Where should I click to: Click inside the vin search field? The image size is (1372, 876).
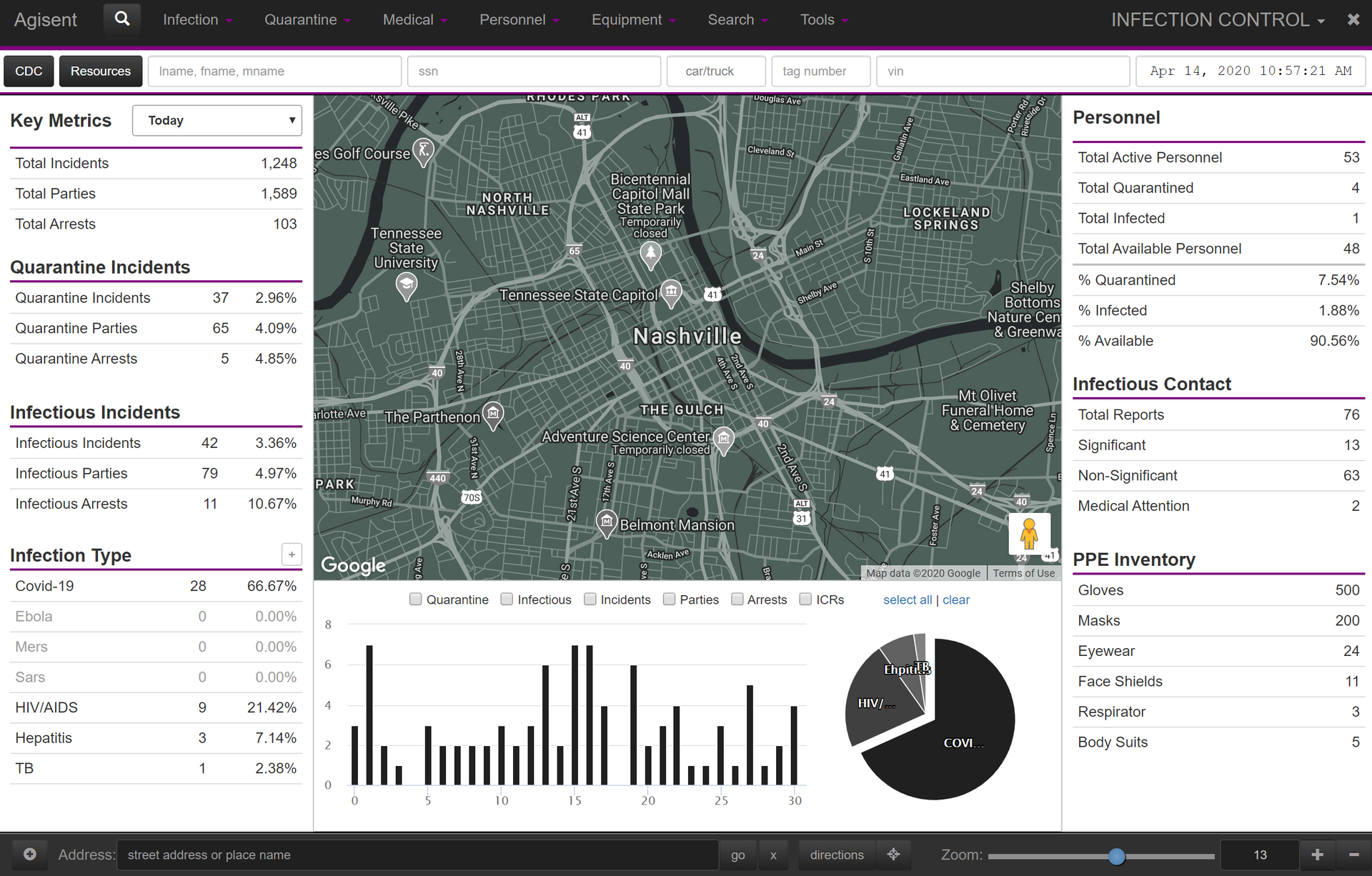click(1002, 71)
